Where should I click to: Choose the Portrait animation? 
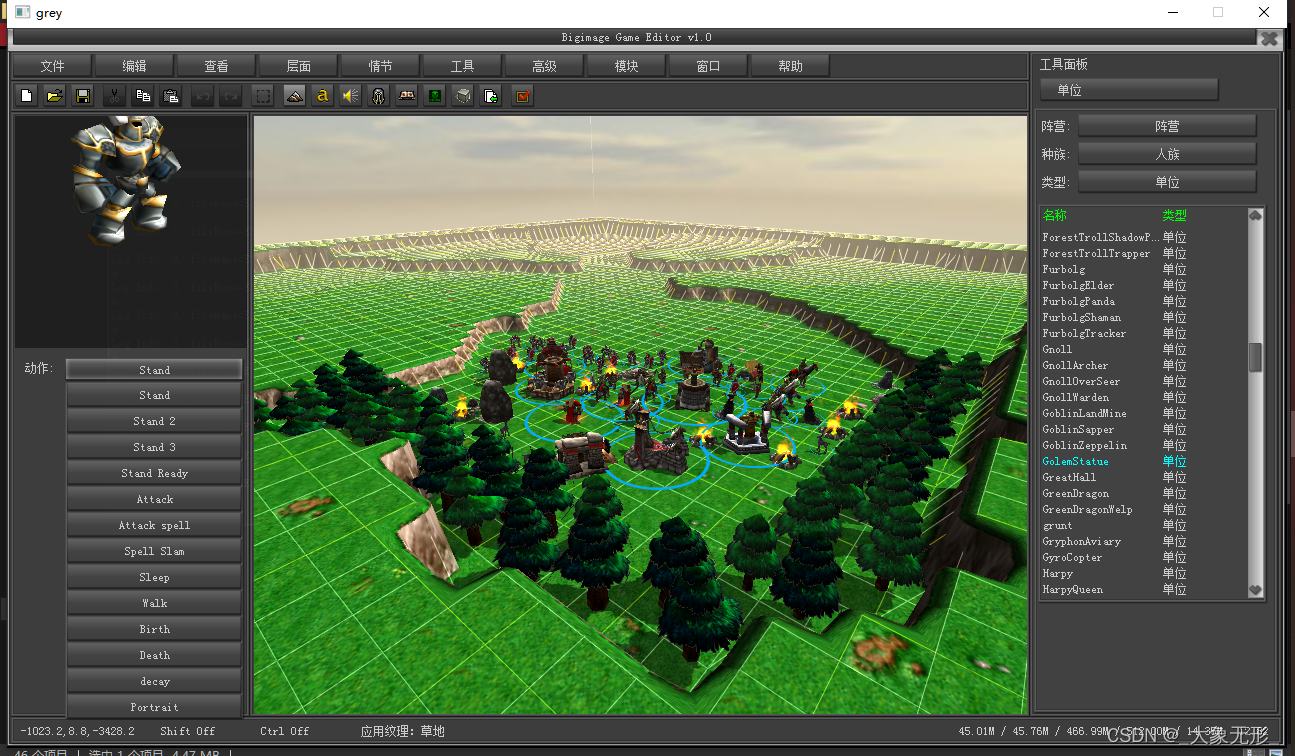click(x=154, y=707)
